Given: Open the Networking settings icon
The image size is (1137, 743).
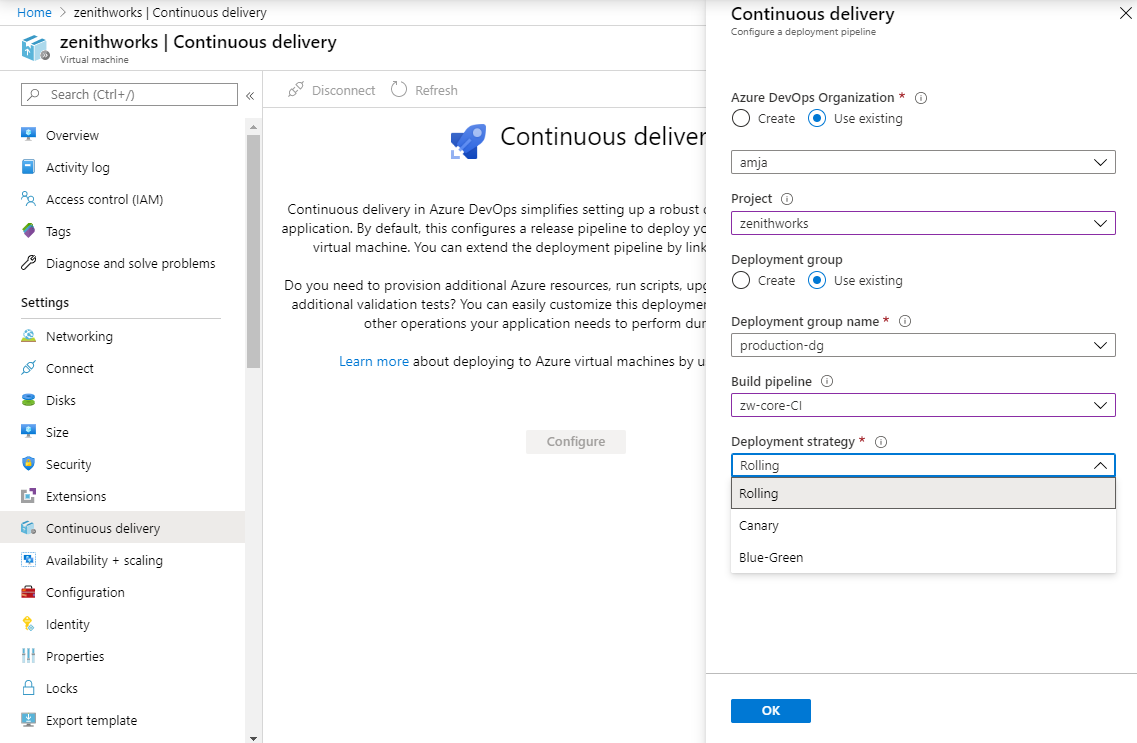Looking at the screenshot, I should [x=30, y=336].
